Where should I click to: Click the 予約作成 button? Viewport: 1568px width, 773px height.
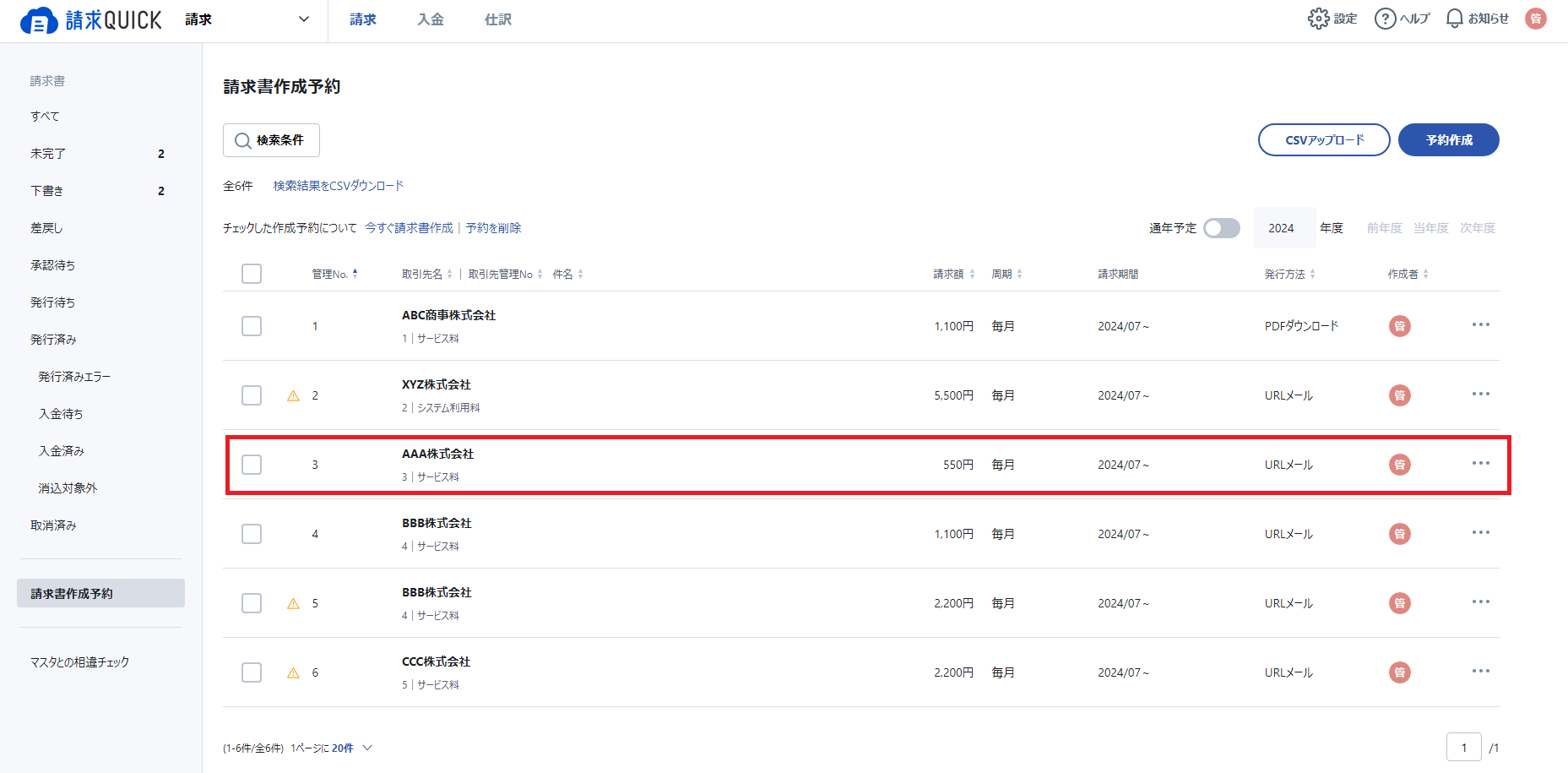tap(1449, 140)
